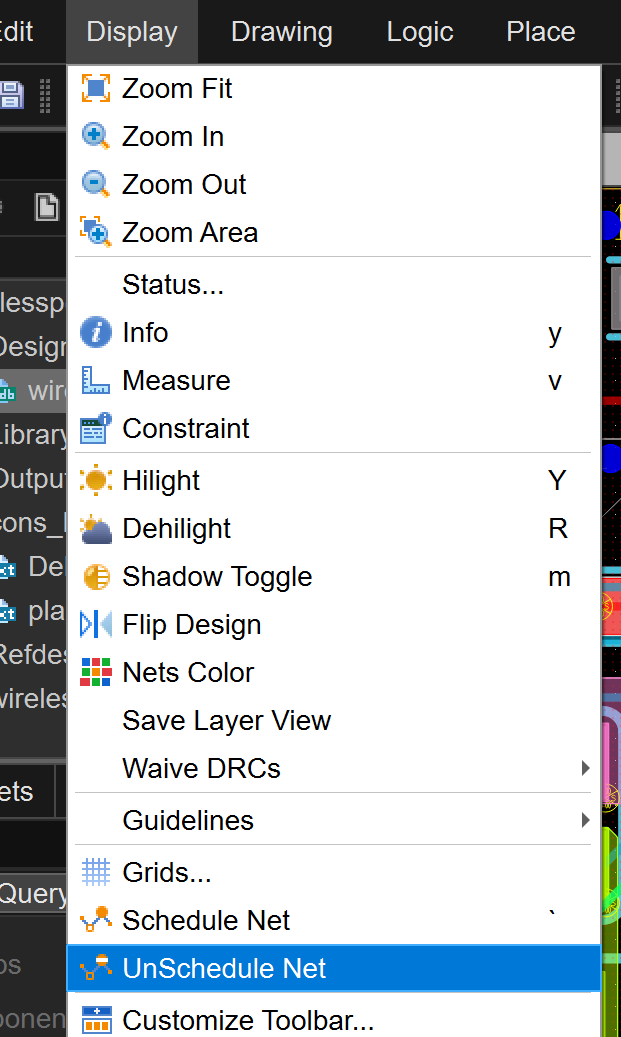
Task: Toggle Shadow mode from the Display menu
Action: (217, 576)
